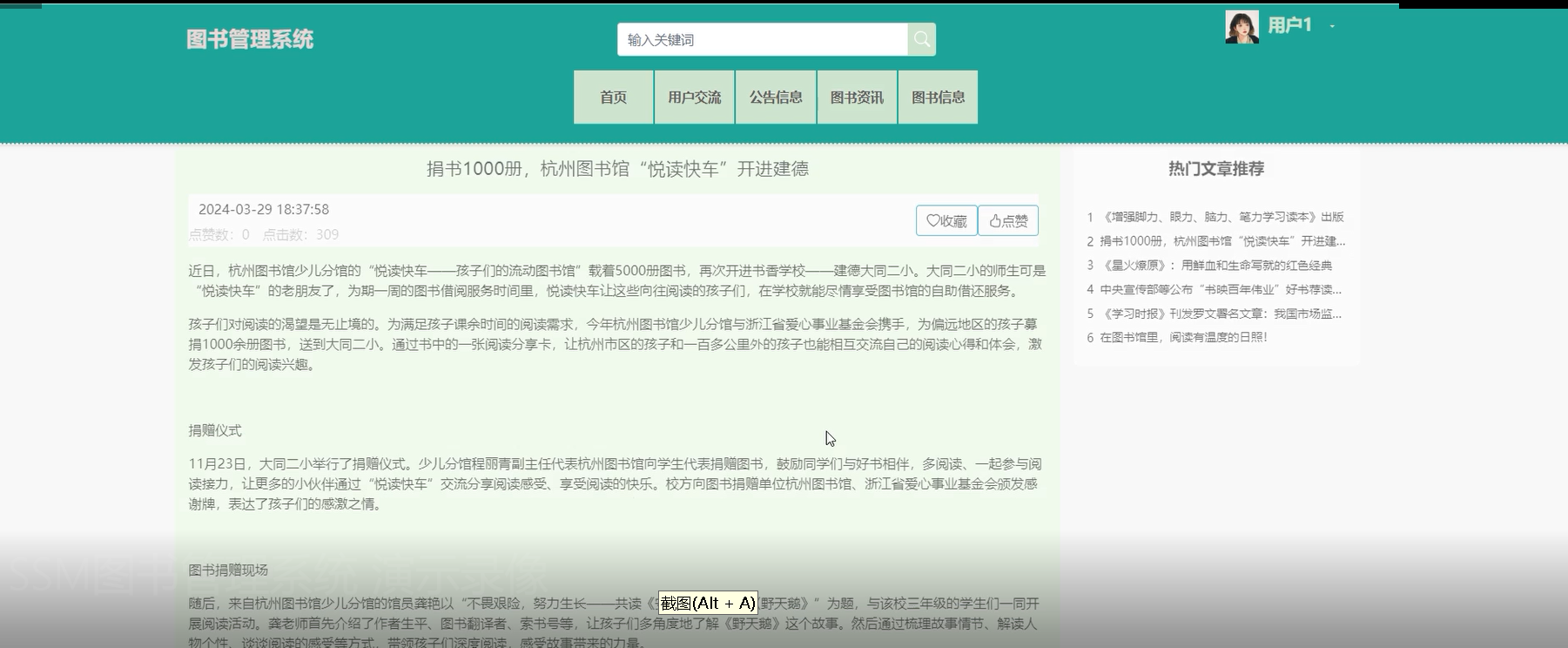Open the 用户交流 navigation tab
Viewport: 1568px width, 648px height.
(x=694, y=97)
